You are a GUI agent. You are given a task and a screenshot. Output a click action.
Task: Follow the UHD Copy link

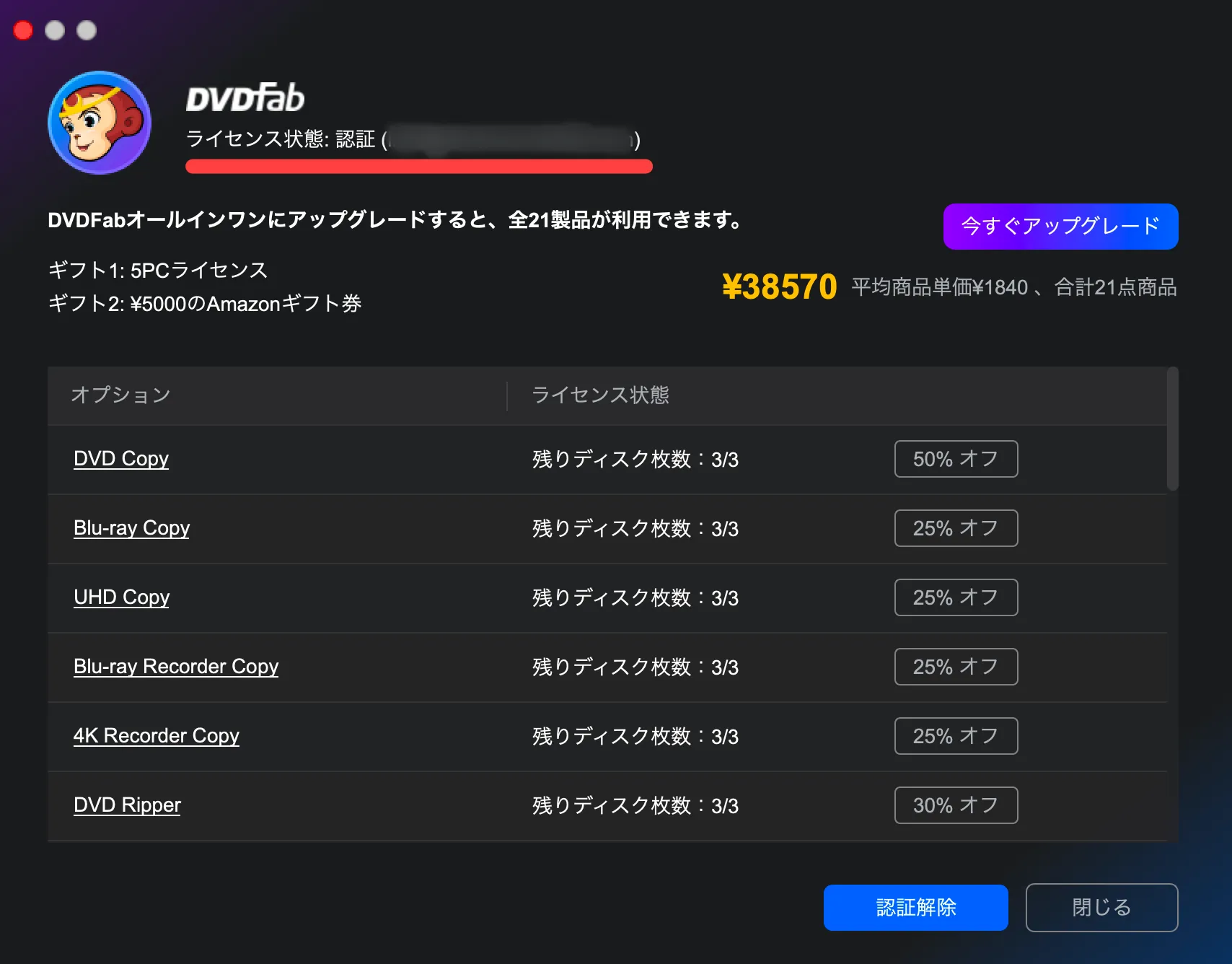coord(121,597)
